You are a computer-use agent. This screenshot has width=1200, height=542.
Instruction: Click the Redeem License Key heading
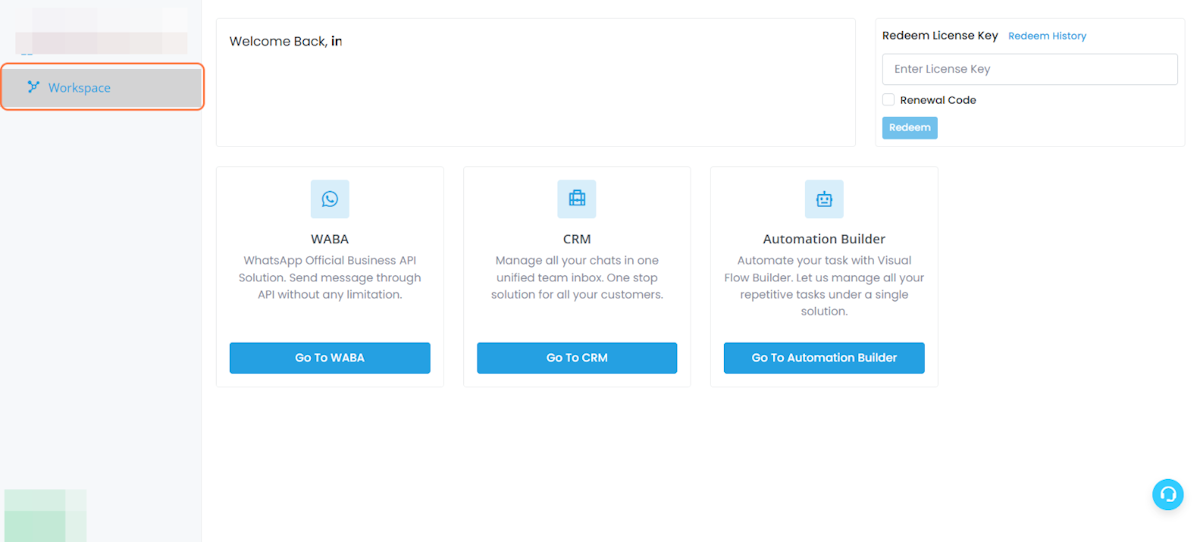(x=940, y=35)
